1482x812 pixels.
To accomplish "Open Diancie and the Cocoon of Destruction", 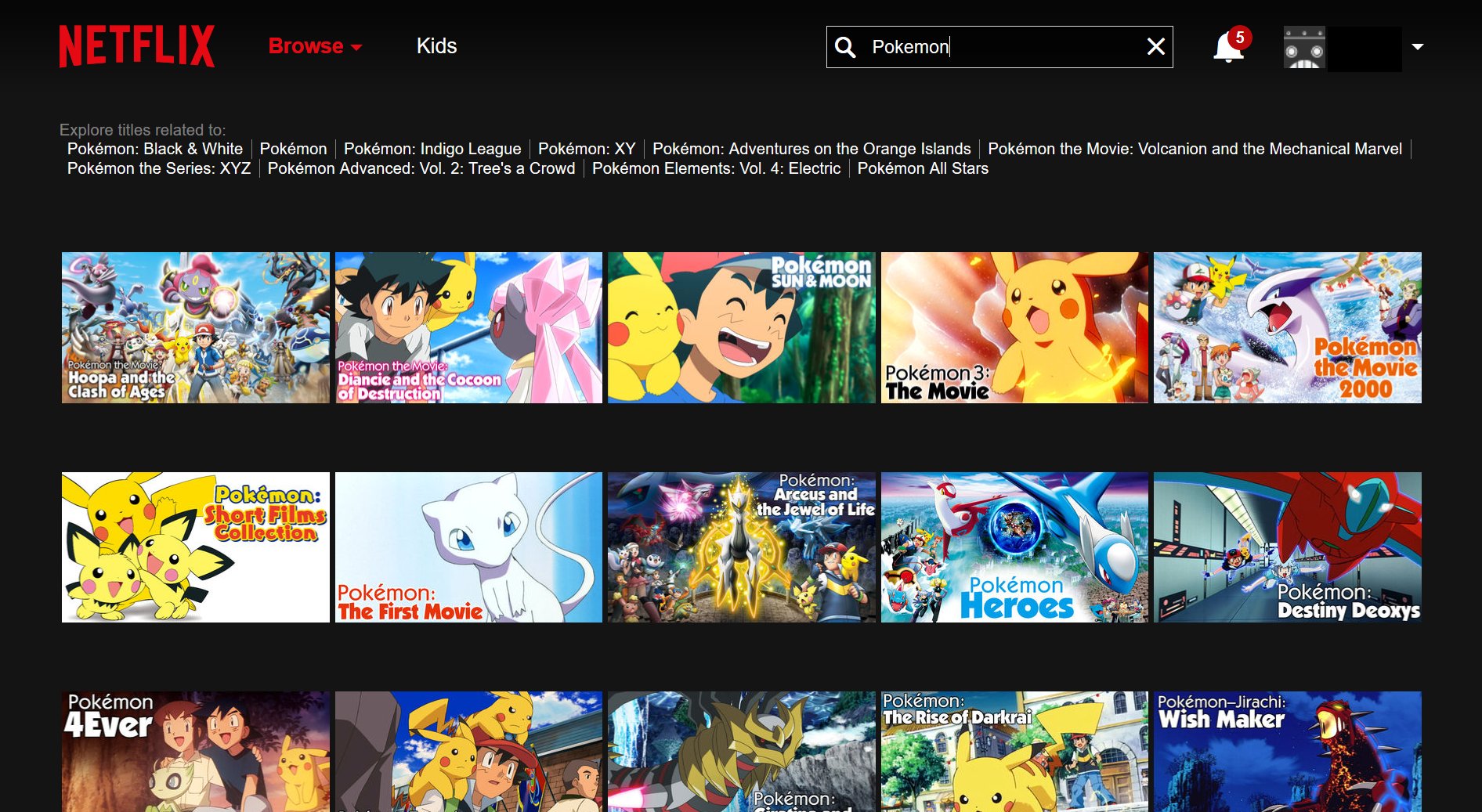I will coord(468,327).
